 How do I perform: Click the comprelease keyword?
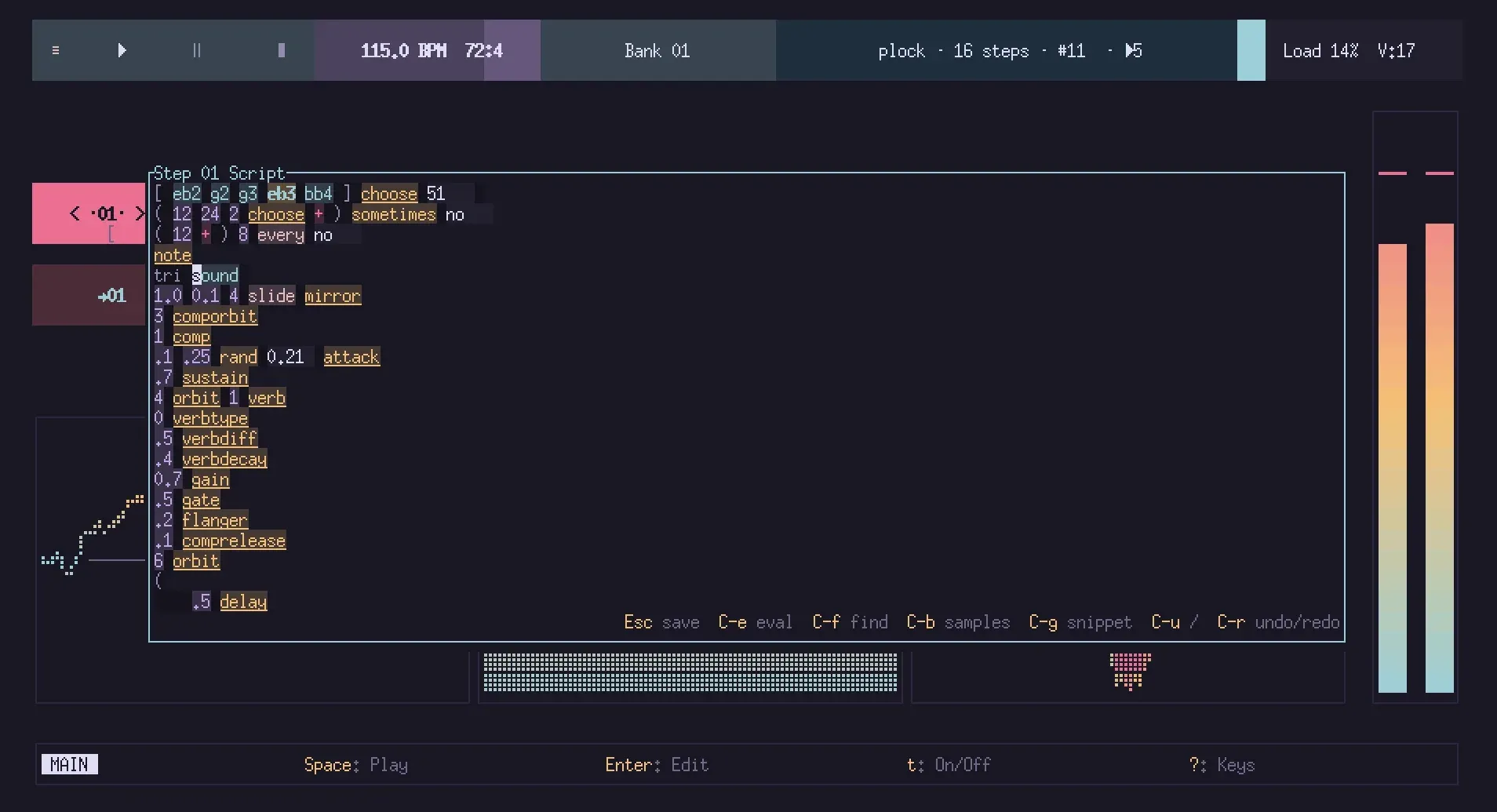click(234, 541)
